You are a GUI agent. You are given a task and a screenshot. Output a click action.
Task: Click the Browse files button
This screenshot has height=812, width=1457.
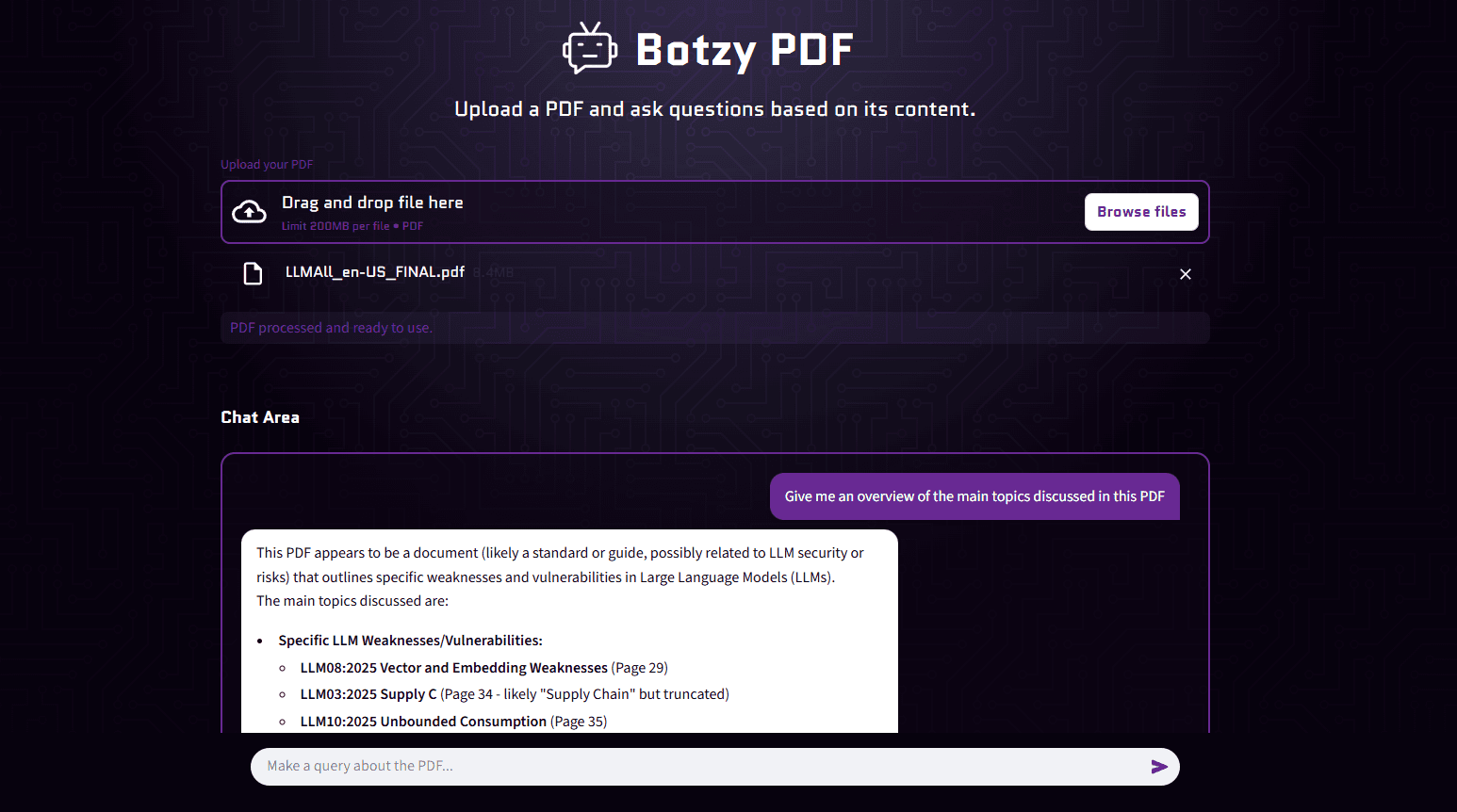click(x=1141, y=211)
